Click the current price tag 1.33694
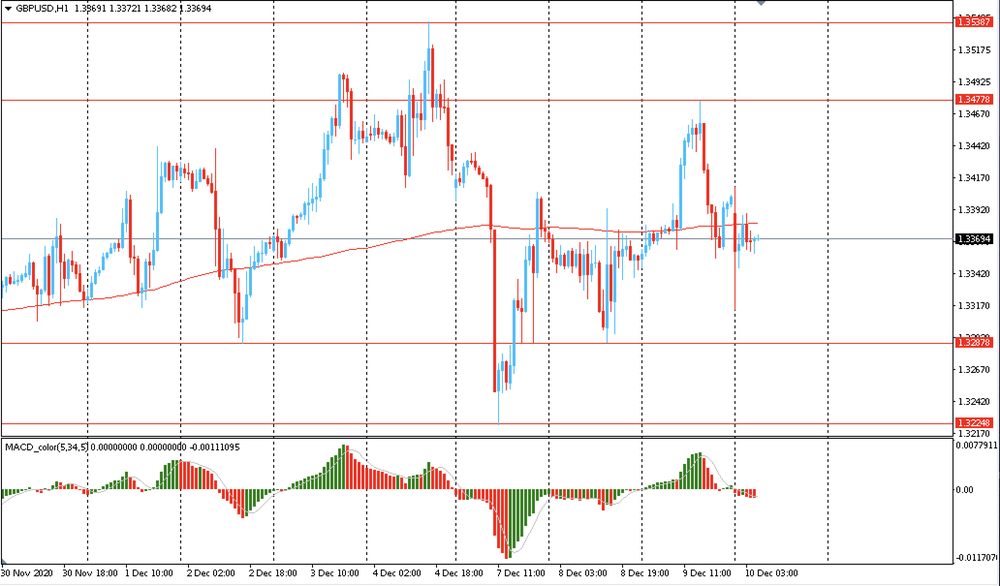Screen dimensions: 1000x586 (x=974, y=239)
